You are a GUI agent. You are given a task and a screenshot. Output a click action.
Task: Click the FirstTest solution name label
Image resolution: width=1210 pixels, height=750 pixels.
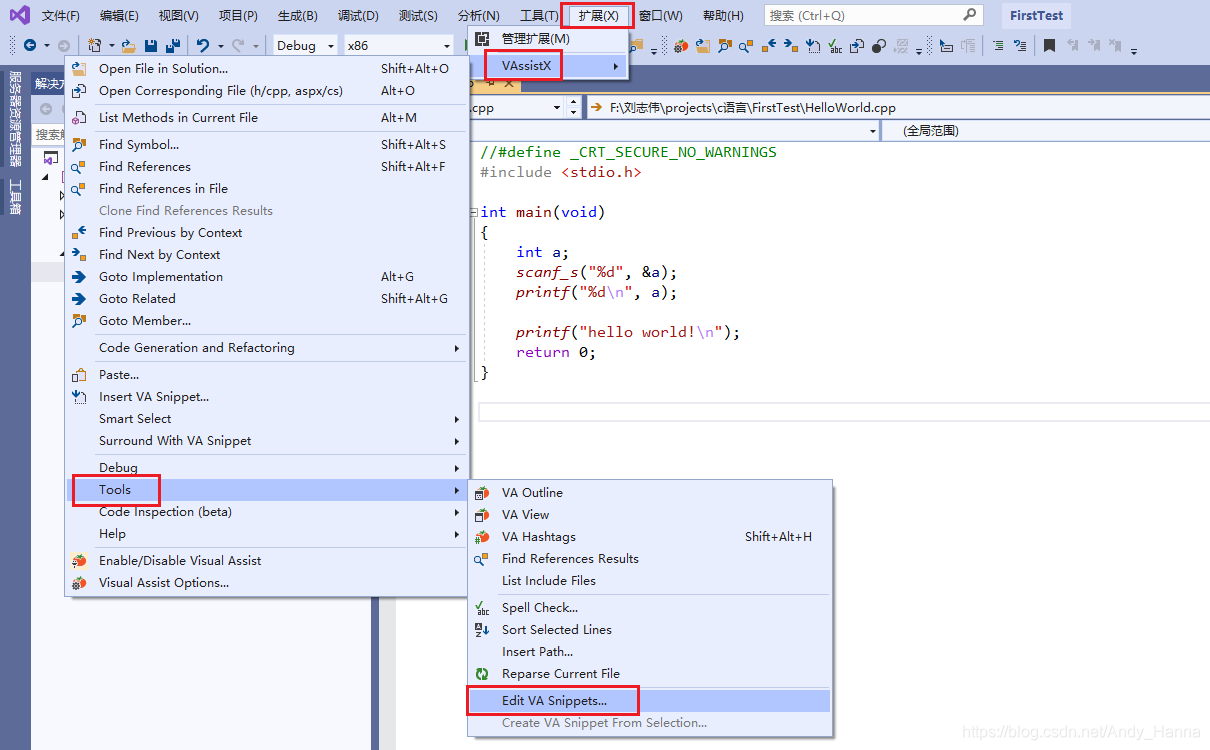tap(1036, 16)
